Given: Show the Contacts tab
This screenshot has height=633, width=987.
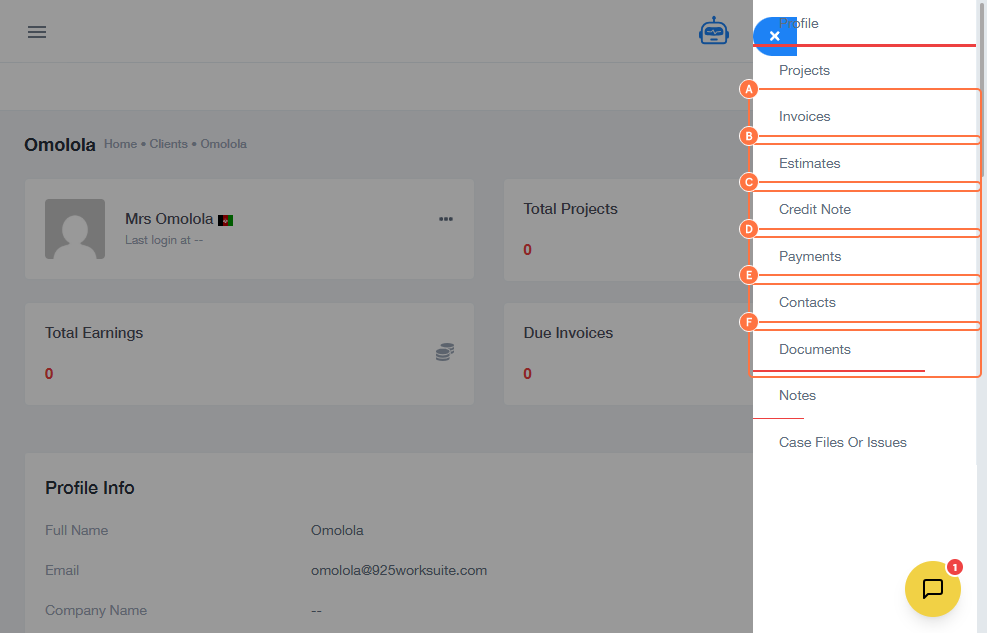Looking at the screenshot, I should pyautogui.click(x=806, y=302).
